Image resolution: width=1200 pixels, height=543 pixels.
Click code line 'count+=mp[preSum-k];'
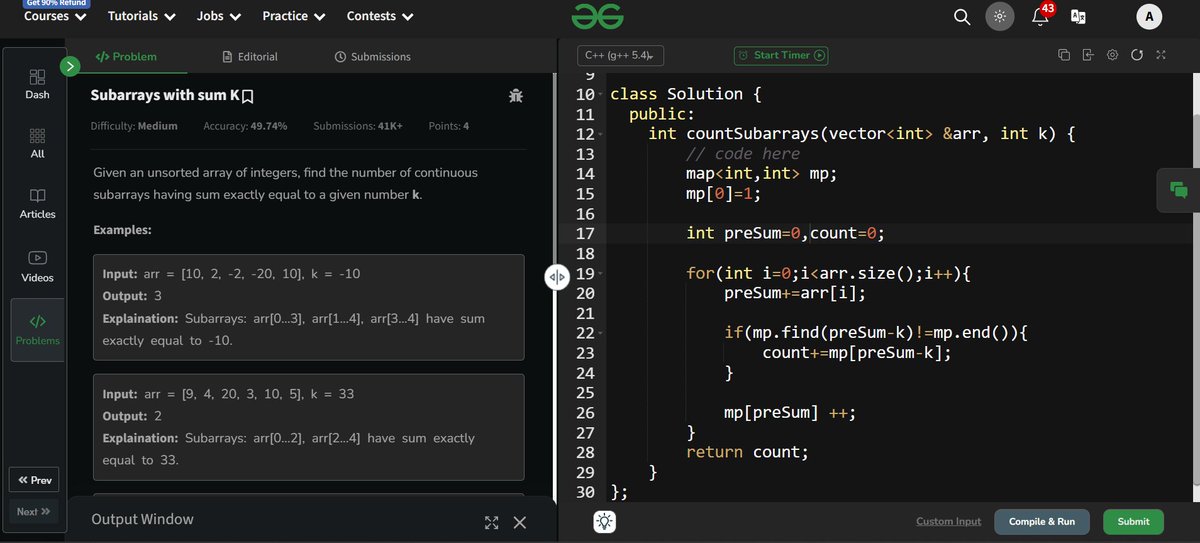[857, 353]
